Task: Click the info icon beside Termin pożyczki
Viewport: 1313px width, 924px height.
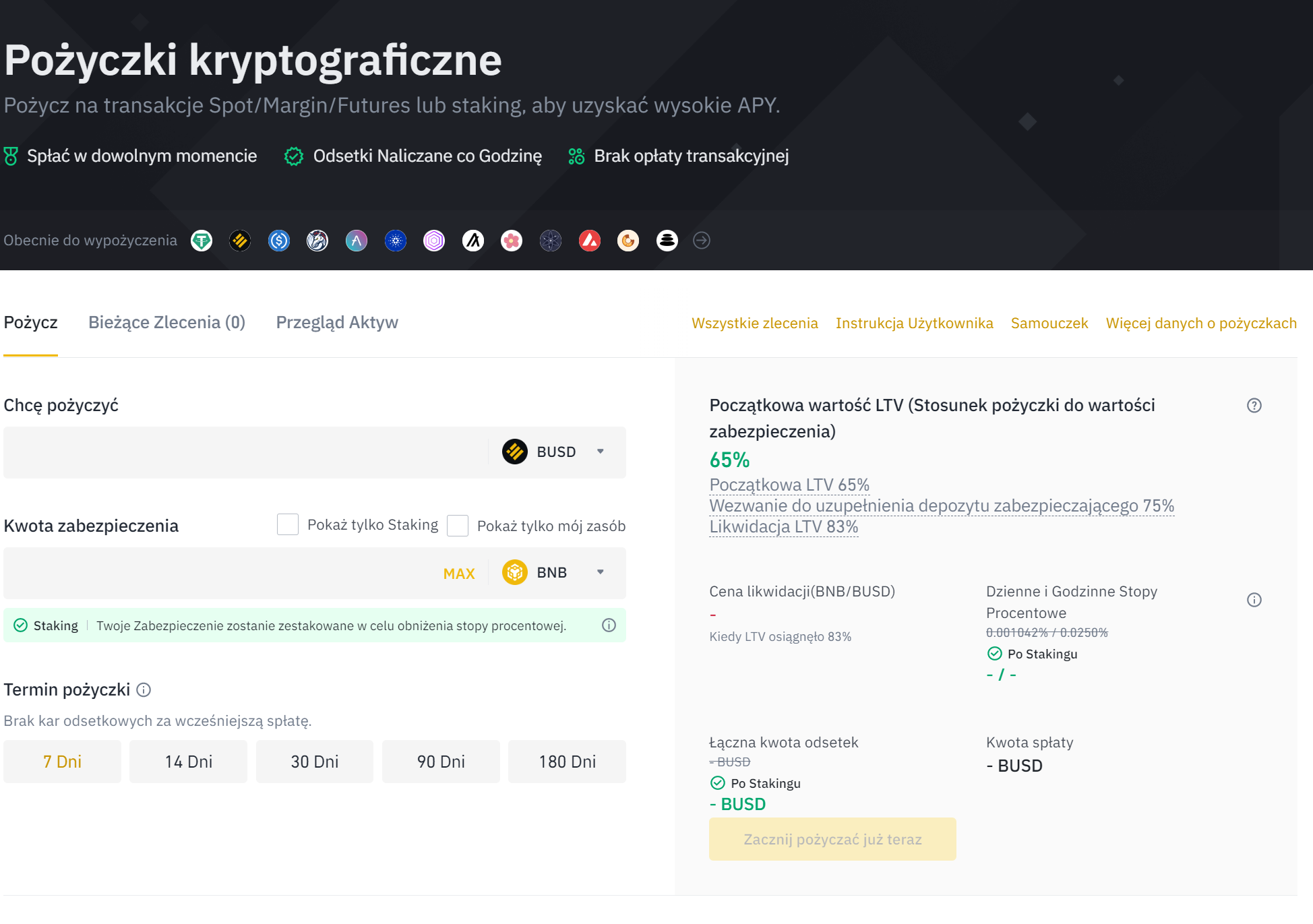Action: point(144,690)
